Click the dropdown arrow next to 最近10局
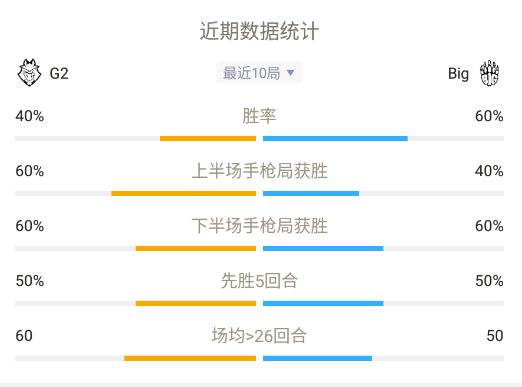This screenshot has width=522, height=387. [290, 73]
